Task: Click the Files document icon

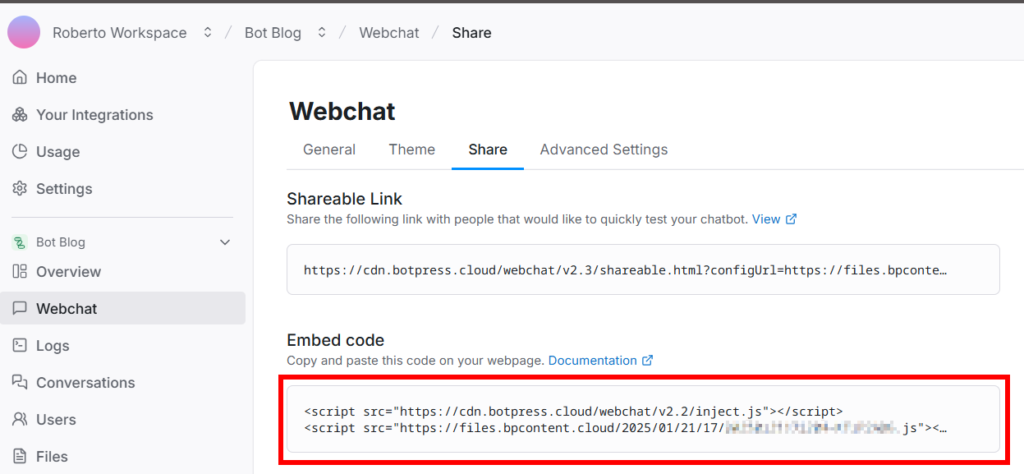Action: [x=20, y=456]
